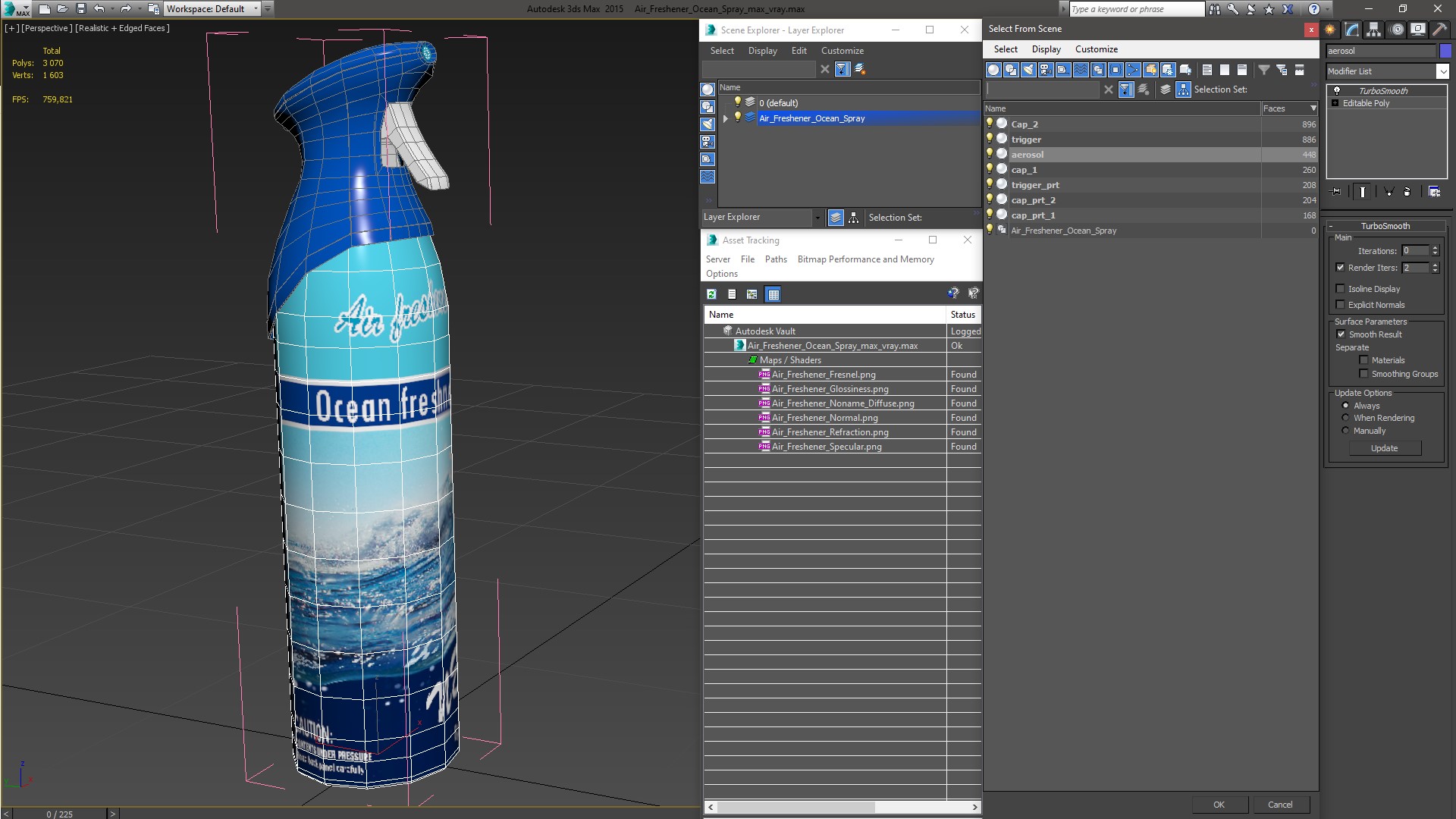Open the 3ds Max application menu
Image resolution: width=1456 pixels, height=819 pixels.
pos(15,9)
